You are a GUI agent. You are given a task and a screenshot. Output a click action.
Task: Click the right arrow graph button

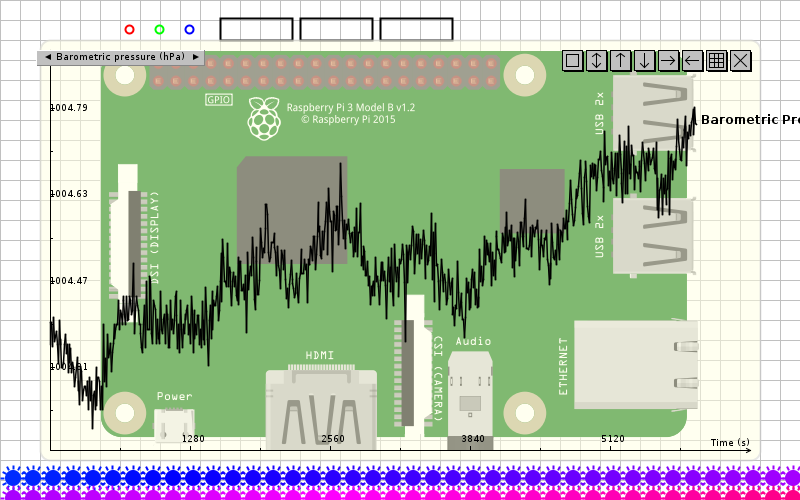point(668,61)
